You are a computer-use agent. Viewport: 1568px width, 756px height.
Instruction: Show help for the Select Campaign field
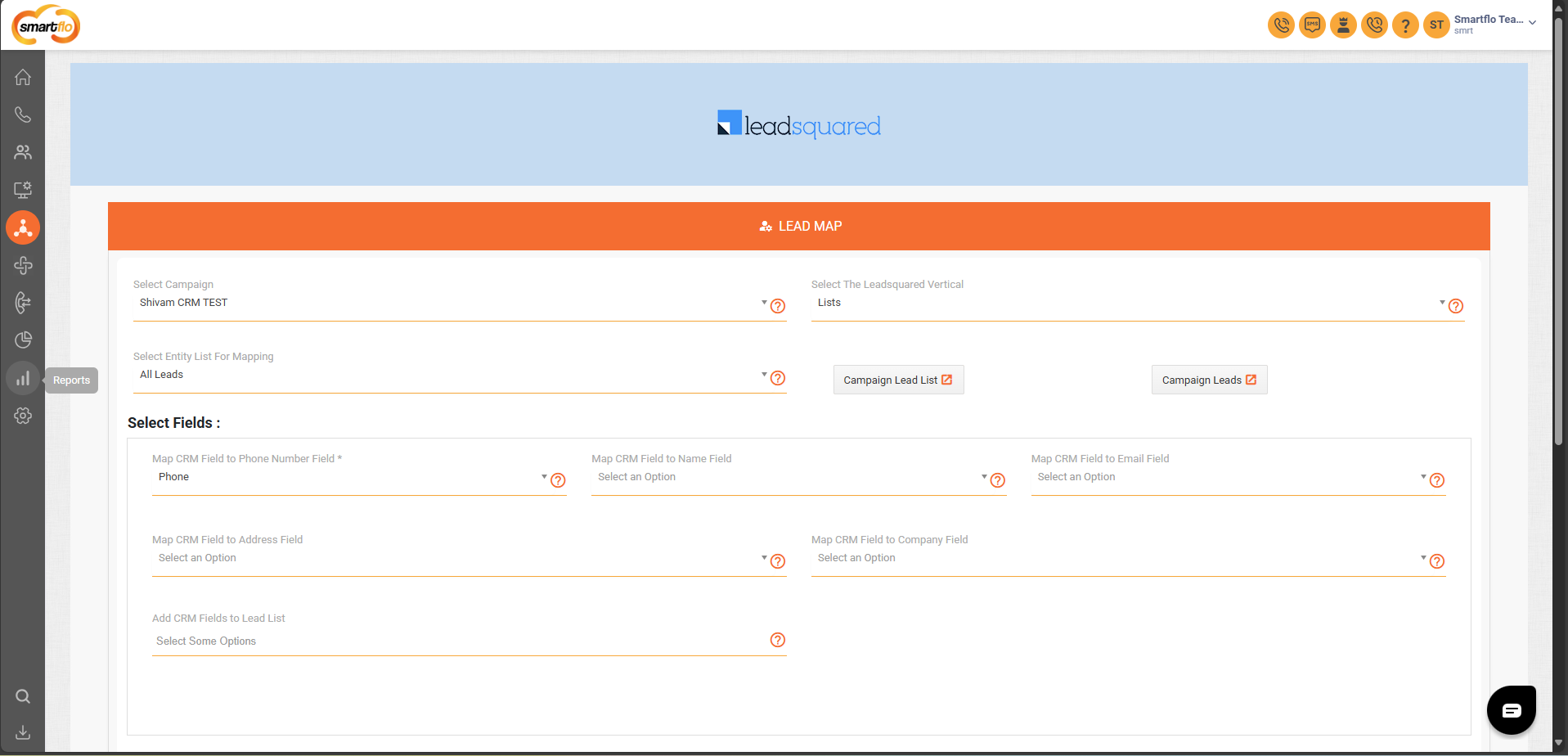point(778,306)
